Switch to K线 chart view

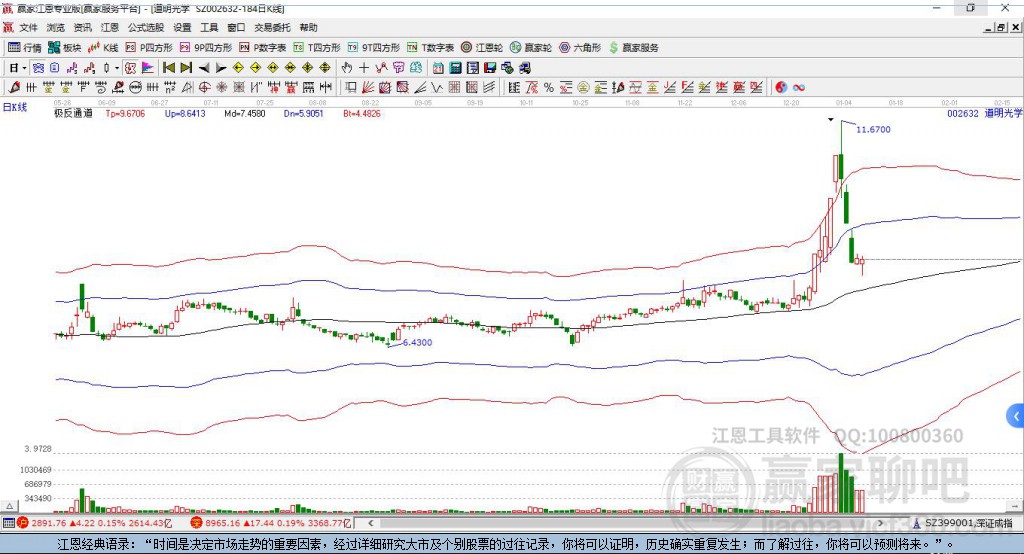[x=103, y=48]
